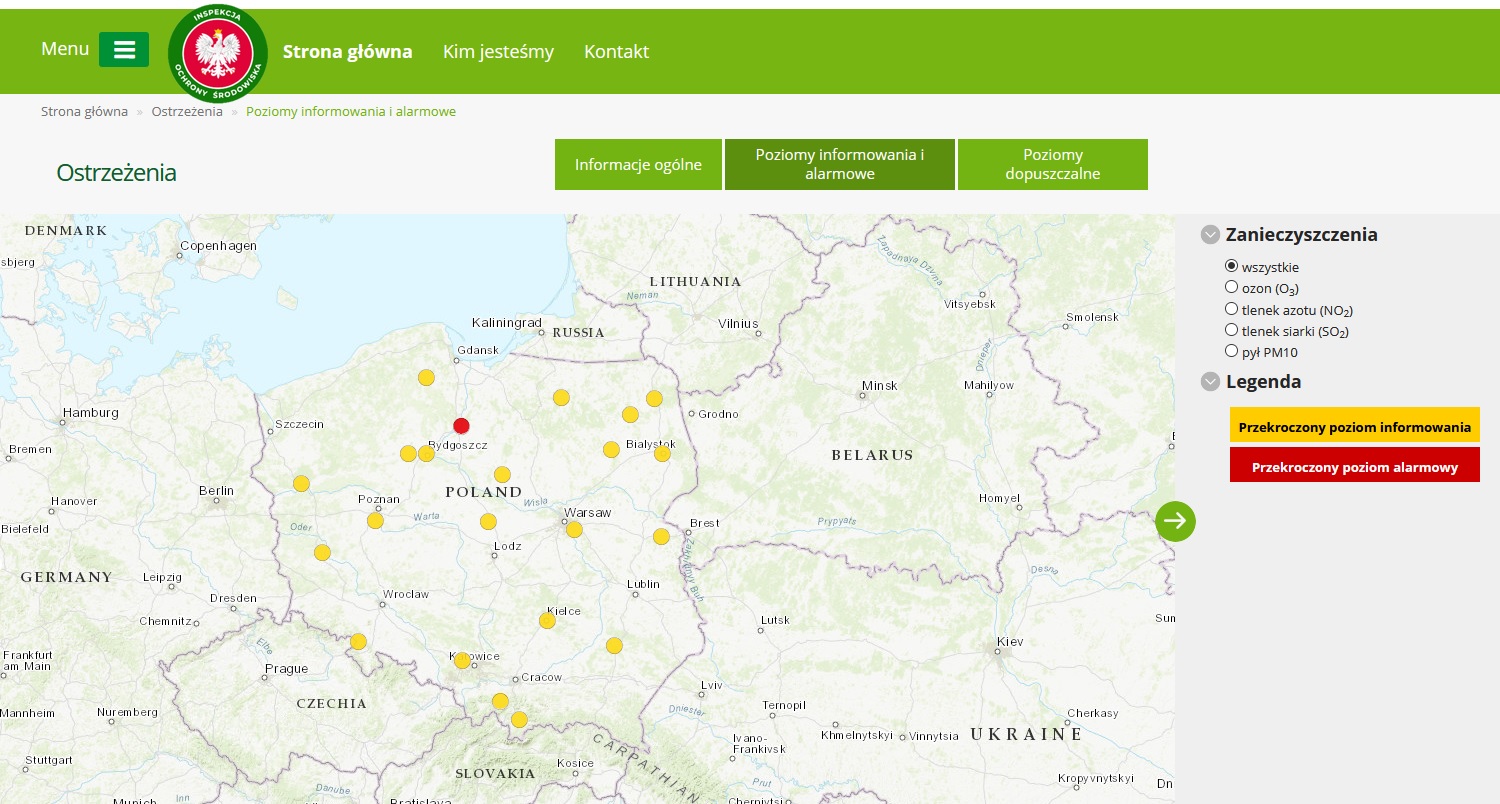Open the 'Poziomy dopuszczalne' tab
The image size is (1500, 804).
(x=1053, y=165)
